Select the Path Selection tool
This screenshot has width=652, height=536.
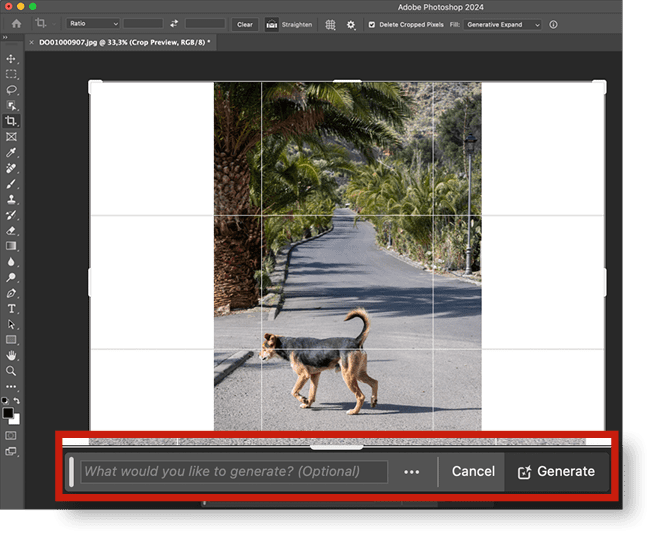pyautogui.click(x=11, y=324)
